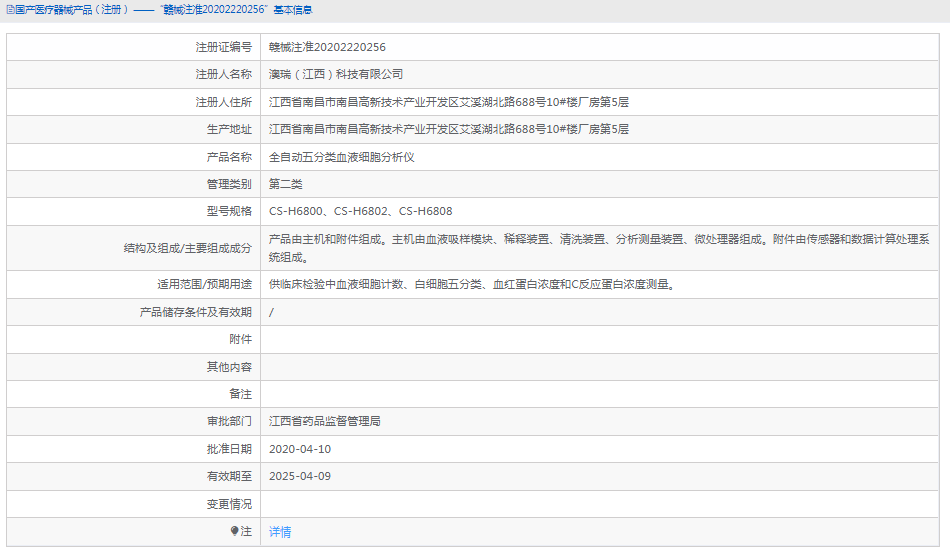The height and width of the screenshot is (552, 950).
Task: Click the 管理类别 label
Action: 229,184
